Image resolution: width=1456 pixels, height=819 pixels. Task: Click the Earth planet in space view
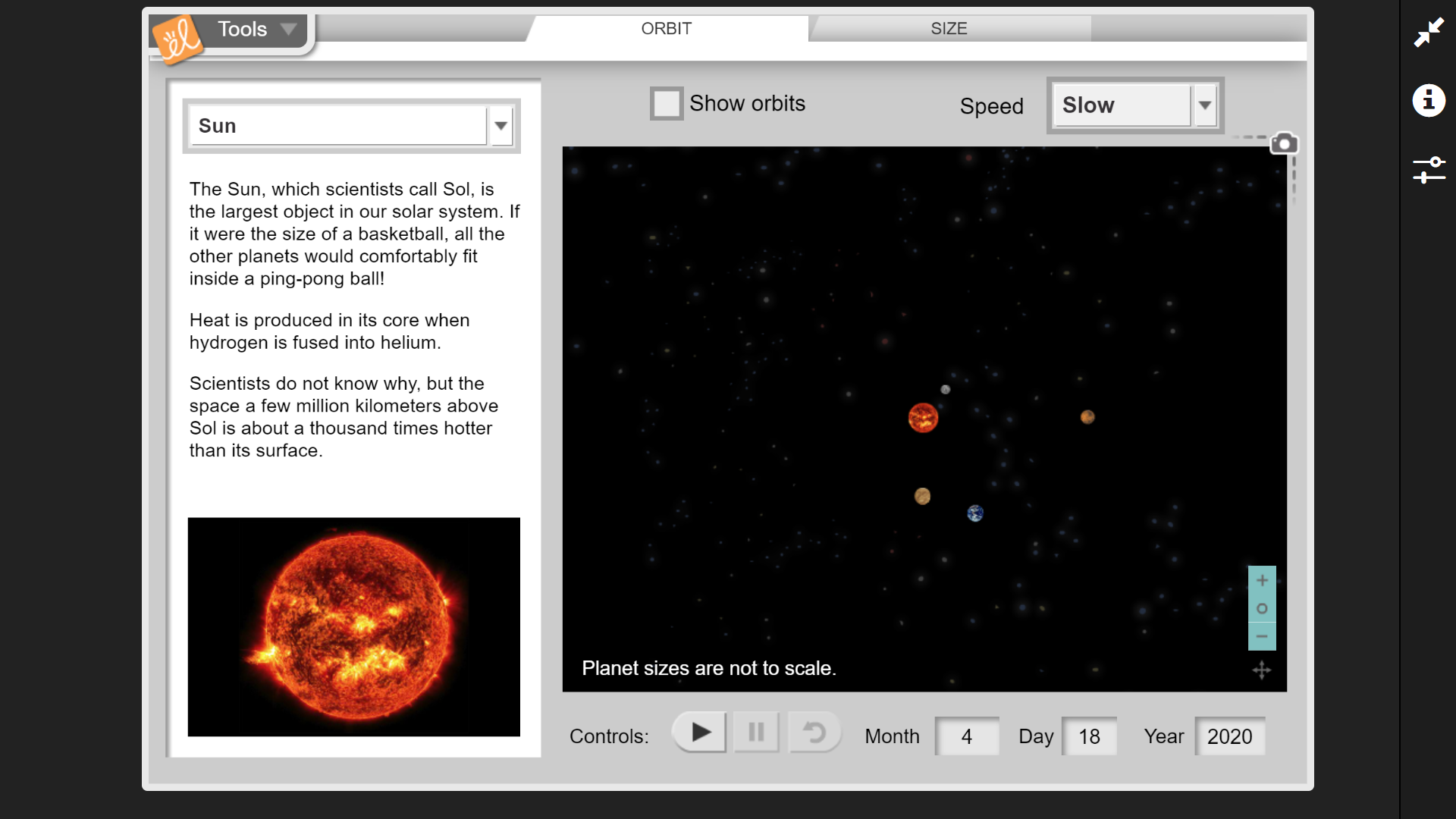(x=975, y=513)
